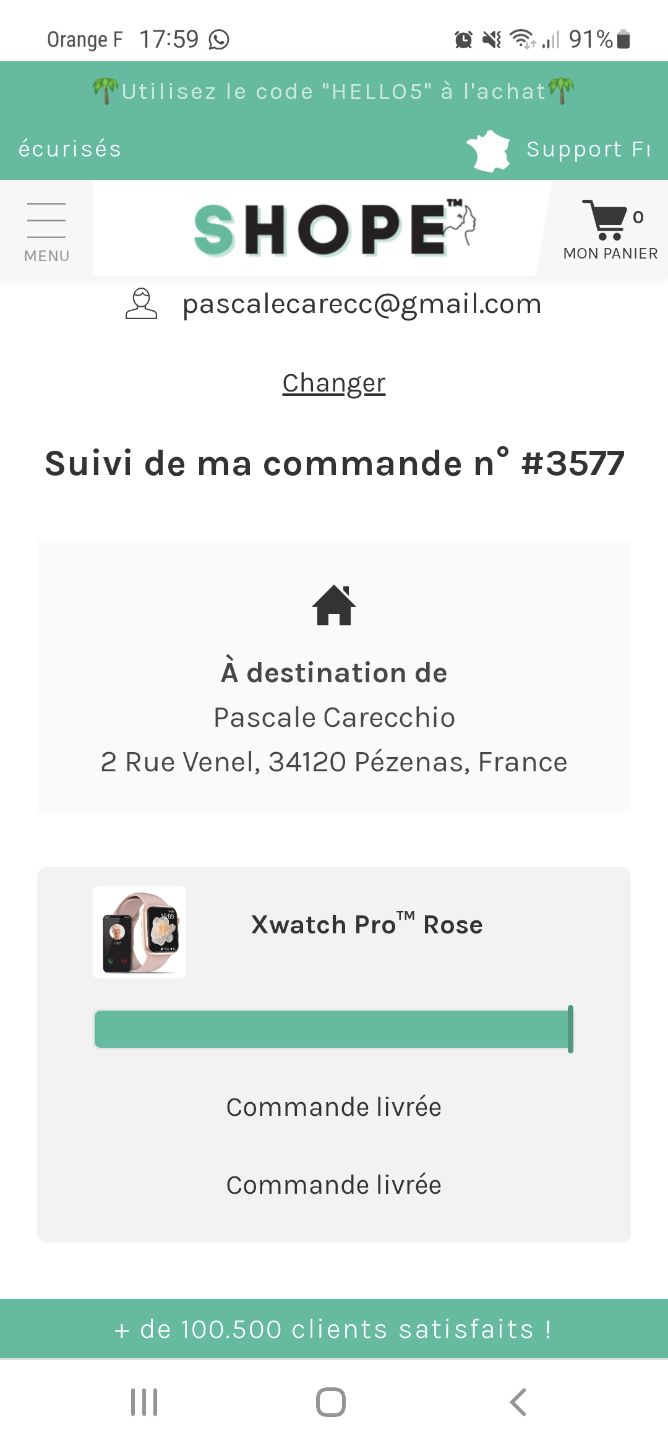Tap the green delivery progress bar

point(333,1029)
